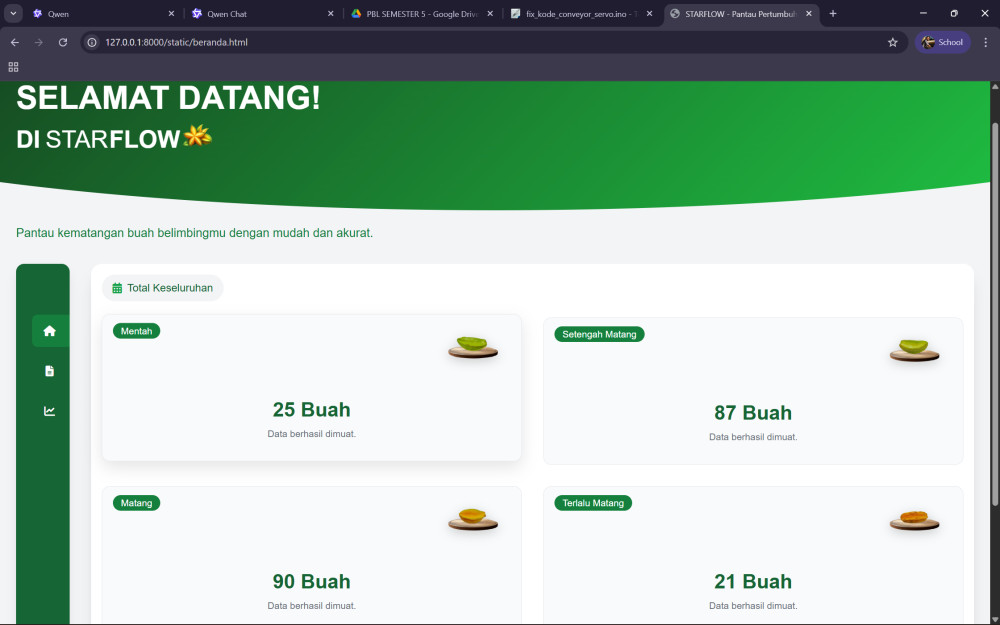Select the Mentah badge label
Viewport: 1000px width, 625px height.
pos(137,331)
